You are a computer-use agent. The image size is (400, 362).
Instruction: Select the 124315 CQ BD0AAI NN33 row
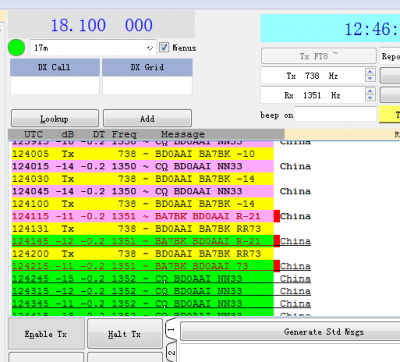[x=143, y=291]
